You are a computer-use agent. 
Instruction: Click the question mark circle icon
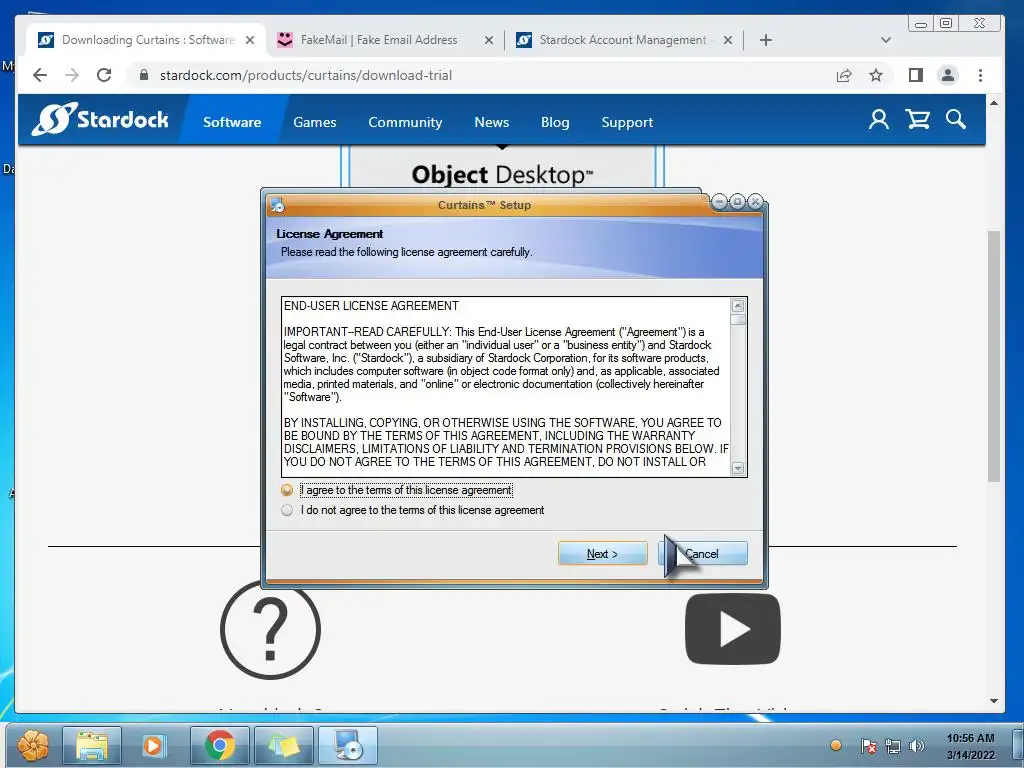tap(270, 630)
